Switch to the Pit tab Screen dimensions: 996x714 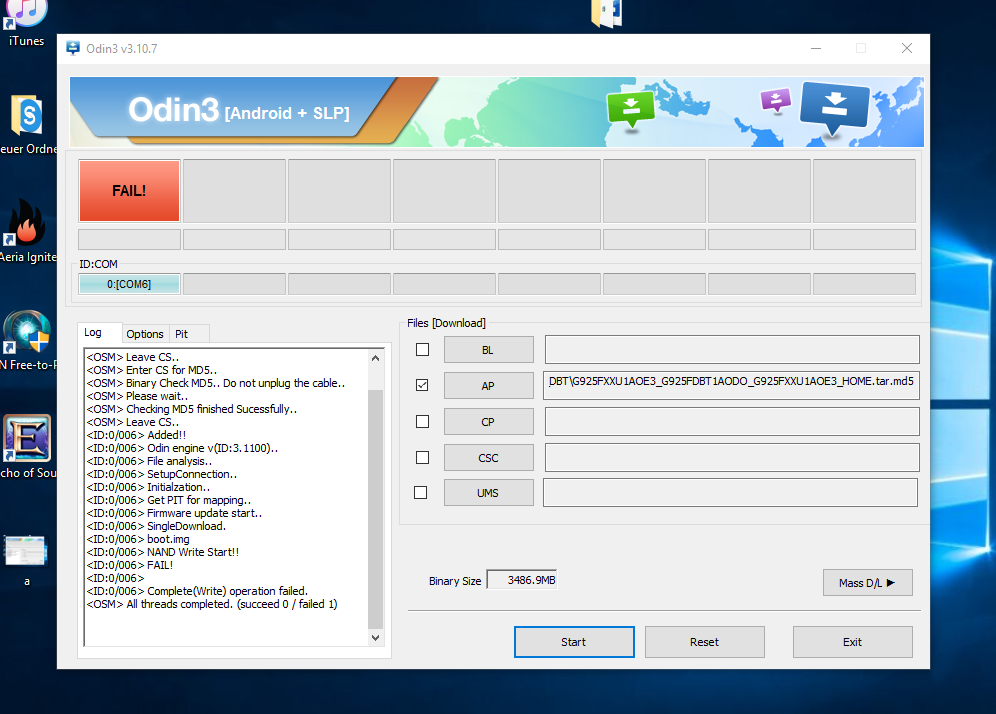pos(182,334)
